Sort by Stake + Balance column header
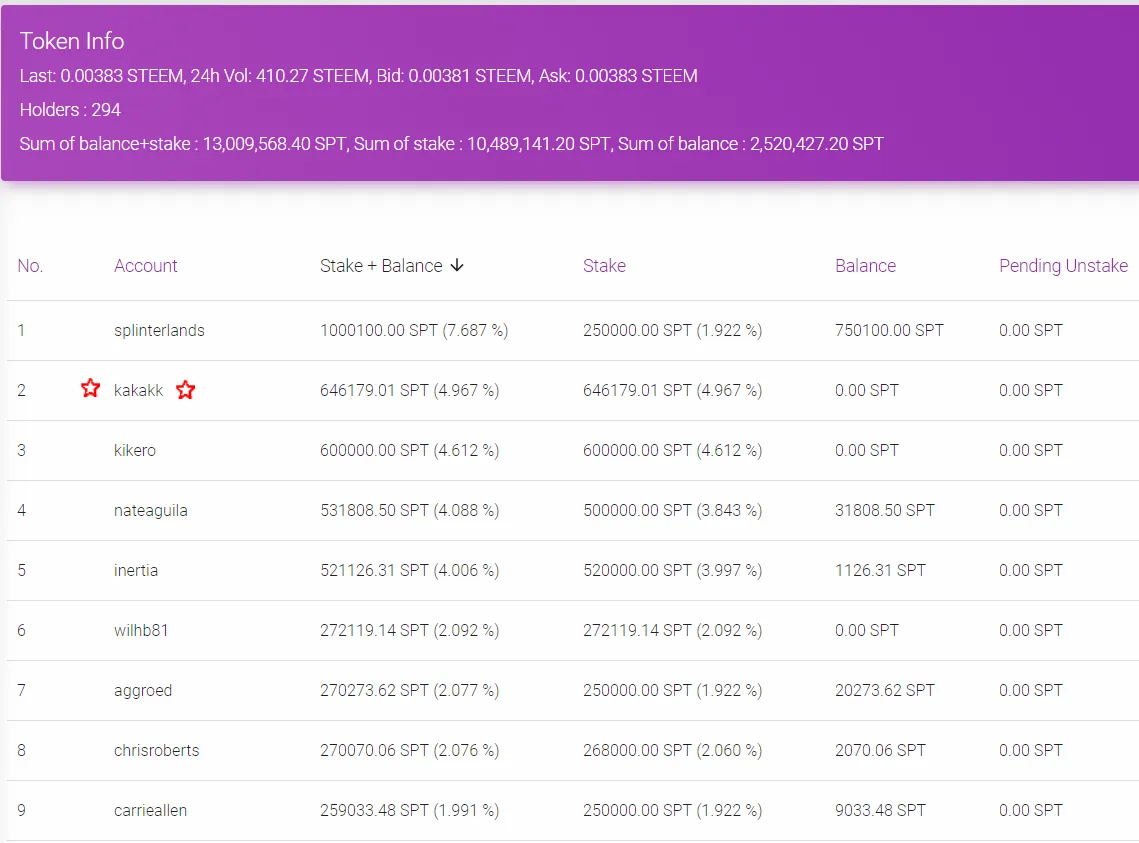1139x843 pixels. coord(381,266)
